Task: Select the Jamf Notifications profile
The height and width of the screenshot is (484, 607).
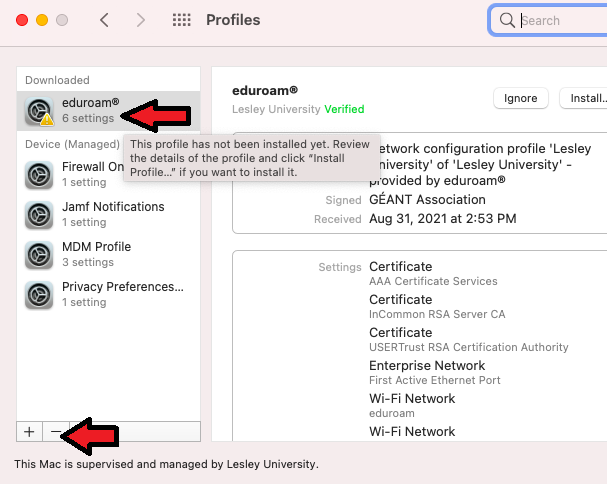Action: tap(108, 215)
